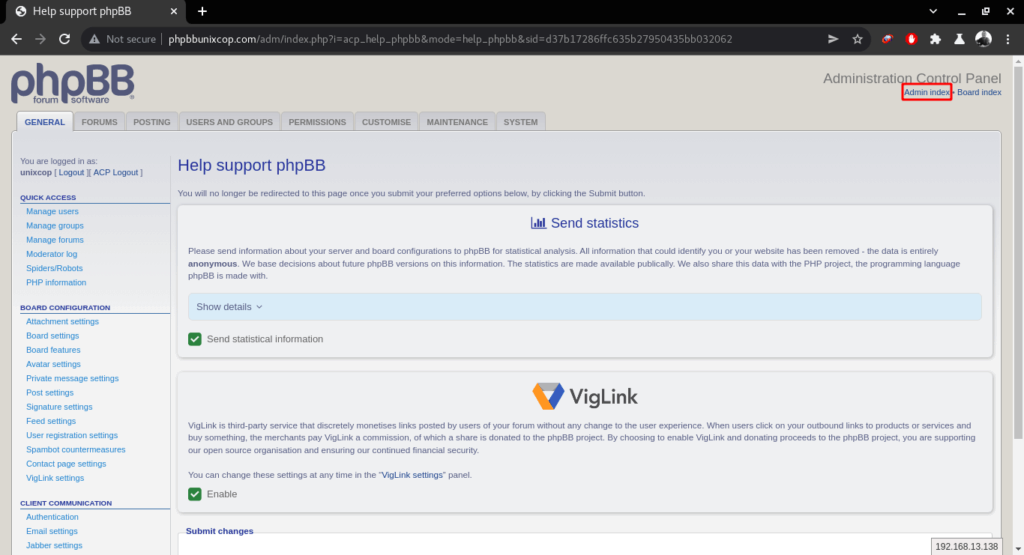Open Avatar settings link

(x=54, y=364)
